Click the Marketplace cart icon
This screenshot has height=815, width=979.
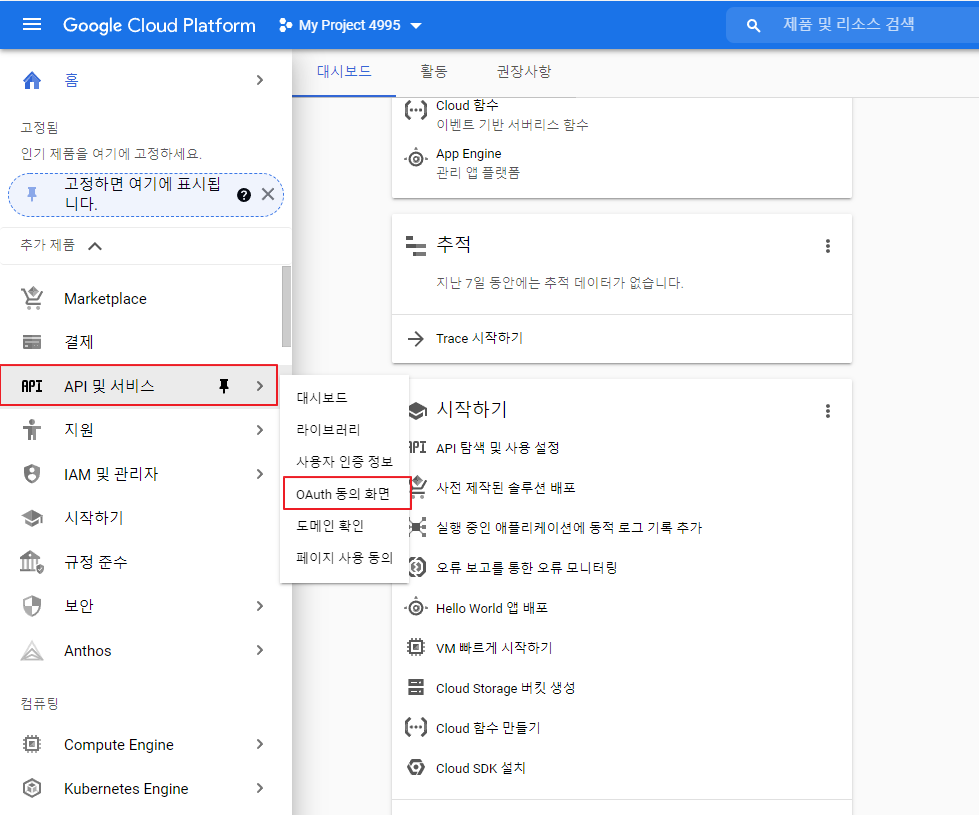click(32, 299)
